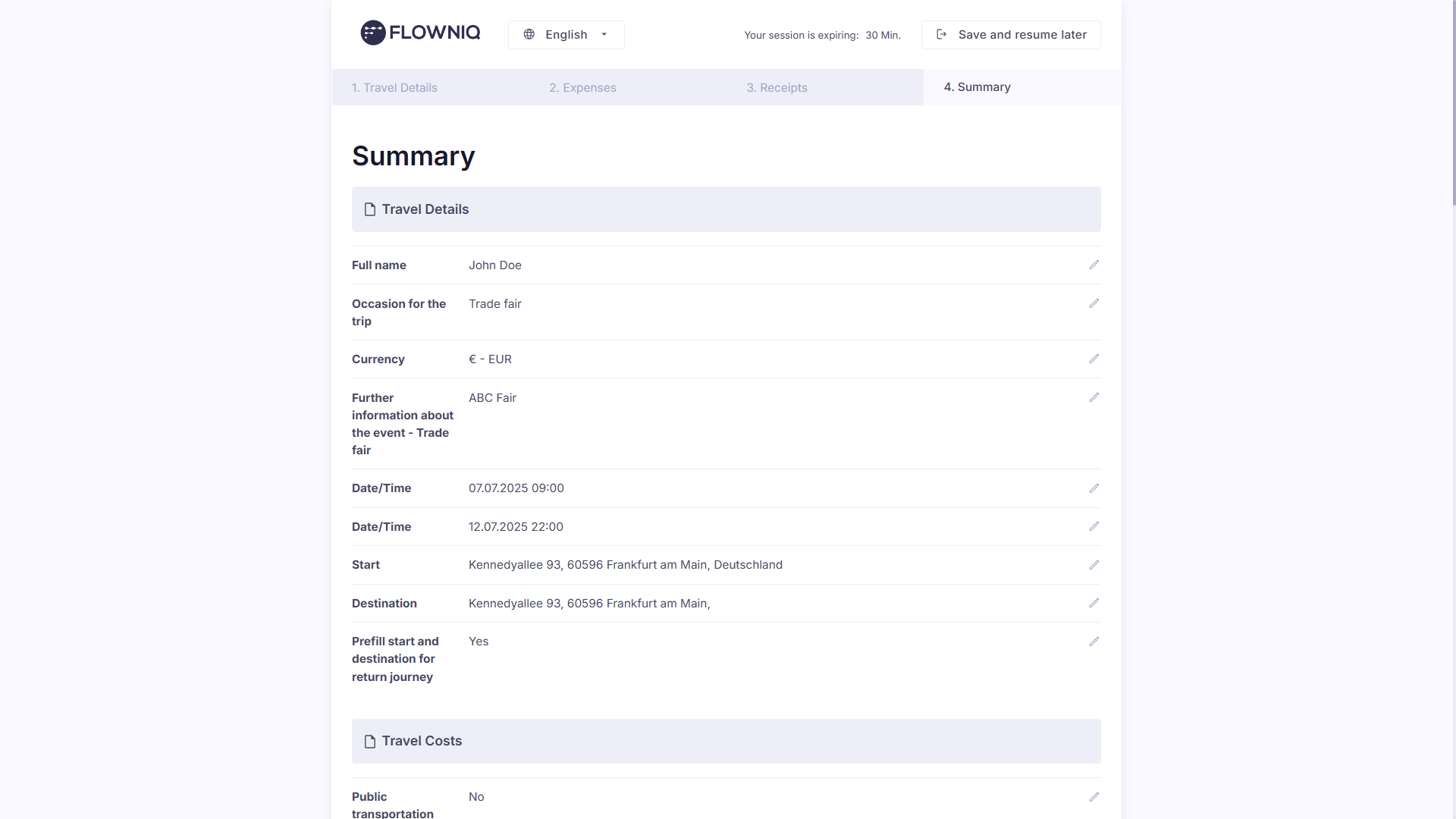This screenshot has height=819, width=1456.
Task: Open the Receipts step tab
Action: [777, 88]
